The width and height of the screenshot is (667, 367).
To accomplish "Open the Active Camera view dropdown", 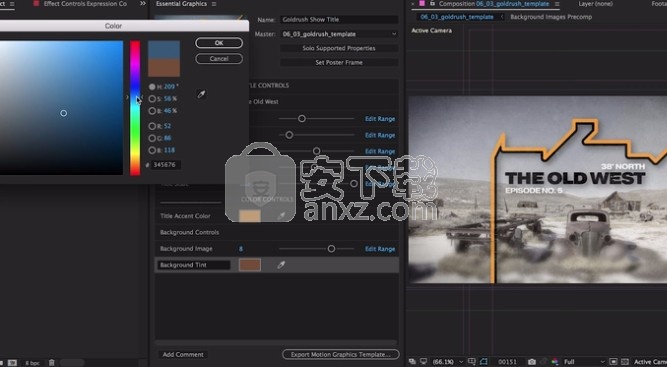I will click(x=649, y=362).
